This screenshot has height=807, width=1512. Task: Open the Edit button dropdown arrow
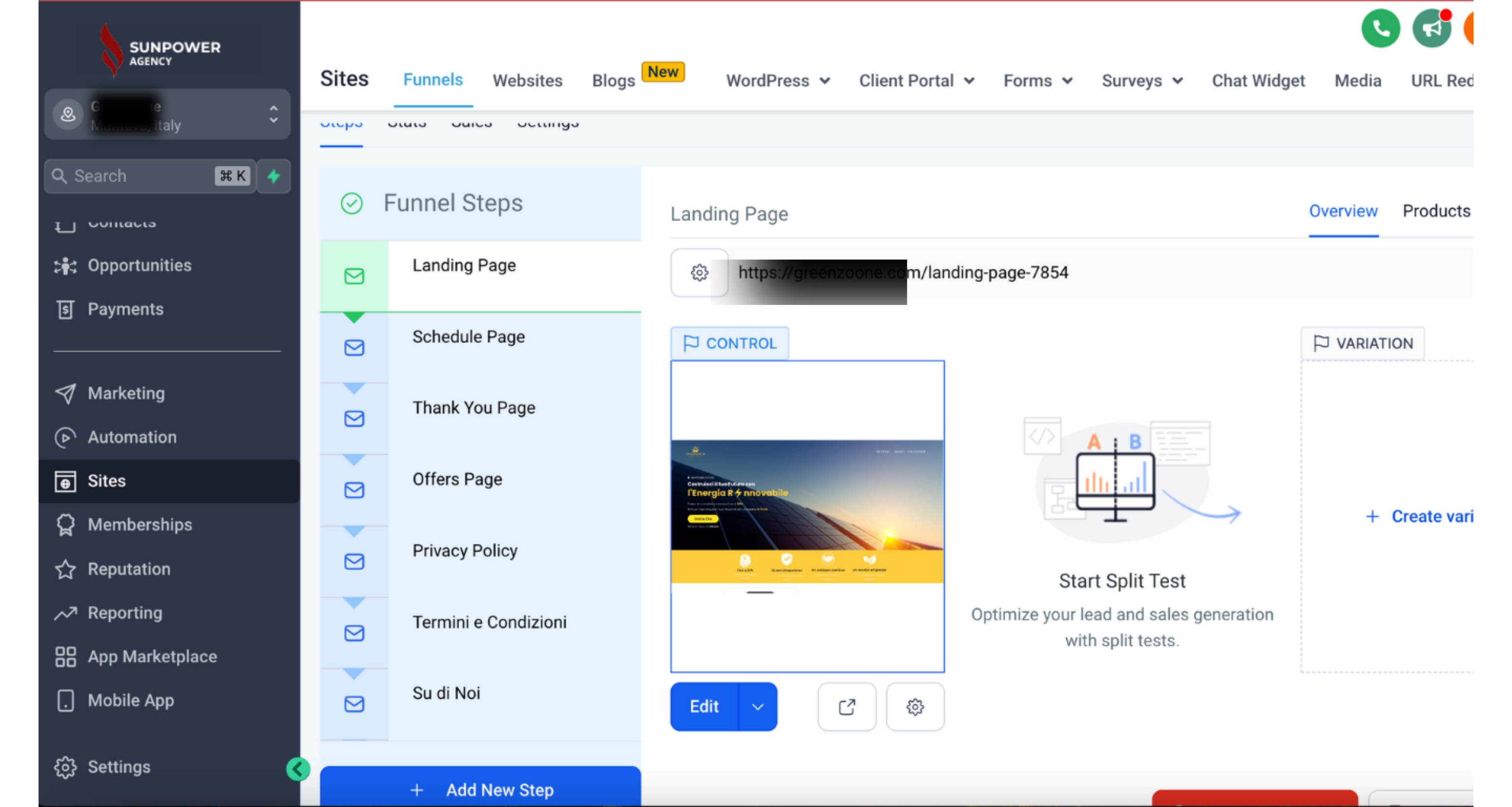[758, 706]
